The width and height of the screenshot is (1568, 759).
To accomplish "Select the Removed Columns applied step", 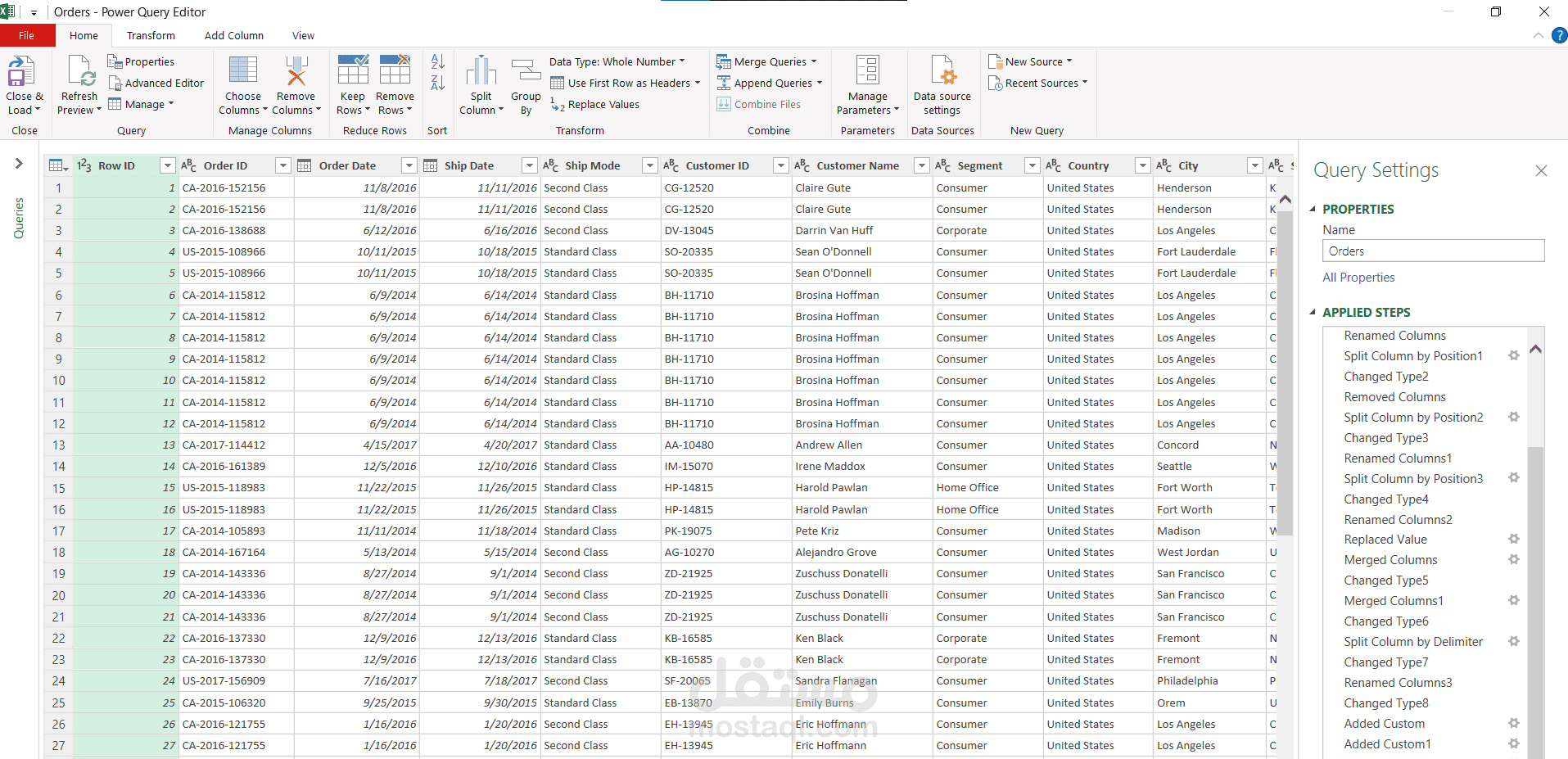I will coord(1394,397).
